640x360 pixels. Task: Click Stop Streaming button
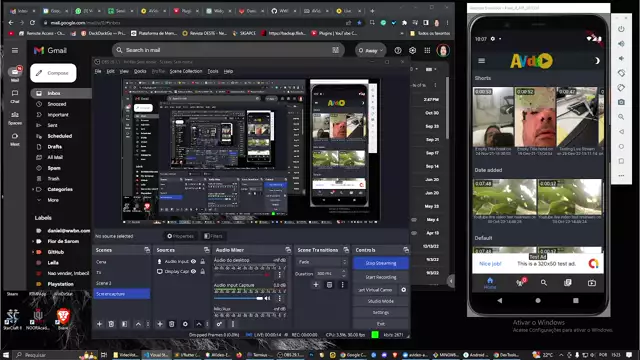(381, 263)
